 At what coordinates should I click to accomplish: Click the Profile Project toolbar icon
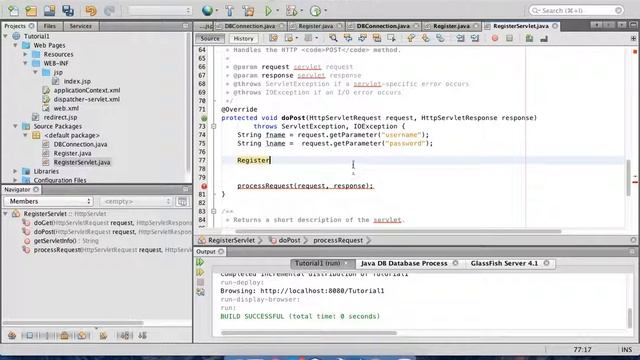click(315, 10)
